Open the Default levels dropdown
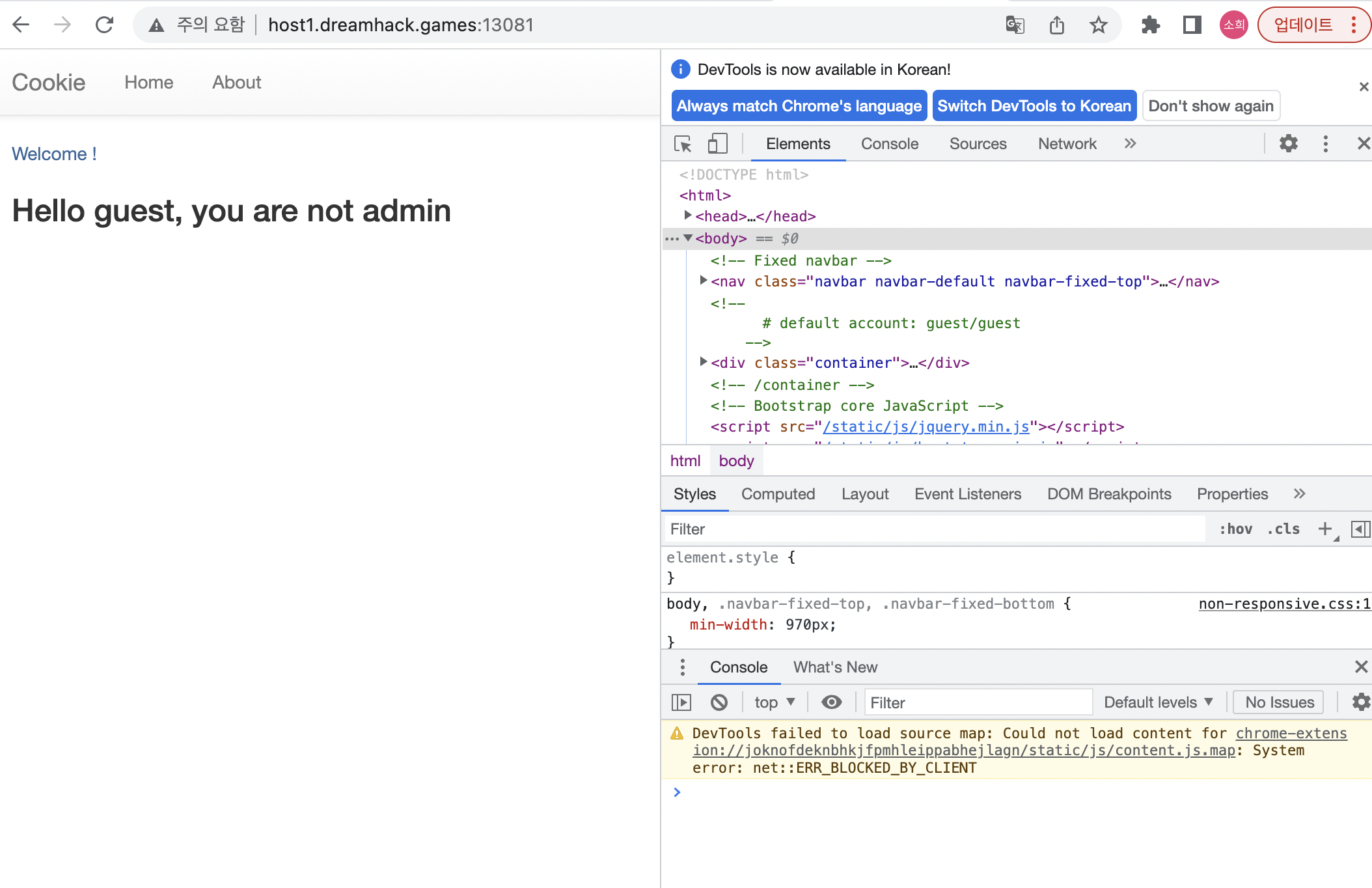Image resolution: width=1372 pixels, height=888 pixels. click(x=1158, y=702)
